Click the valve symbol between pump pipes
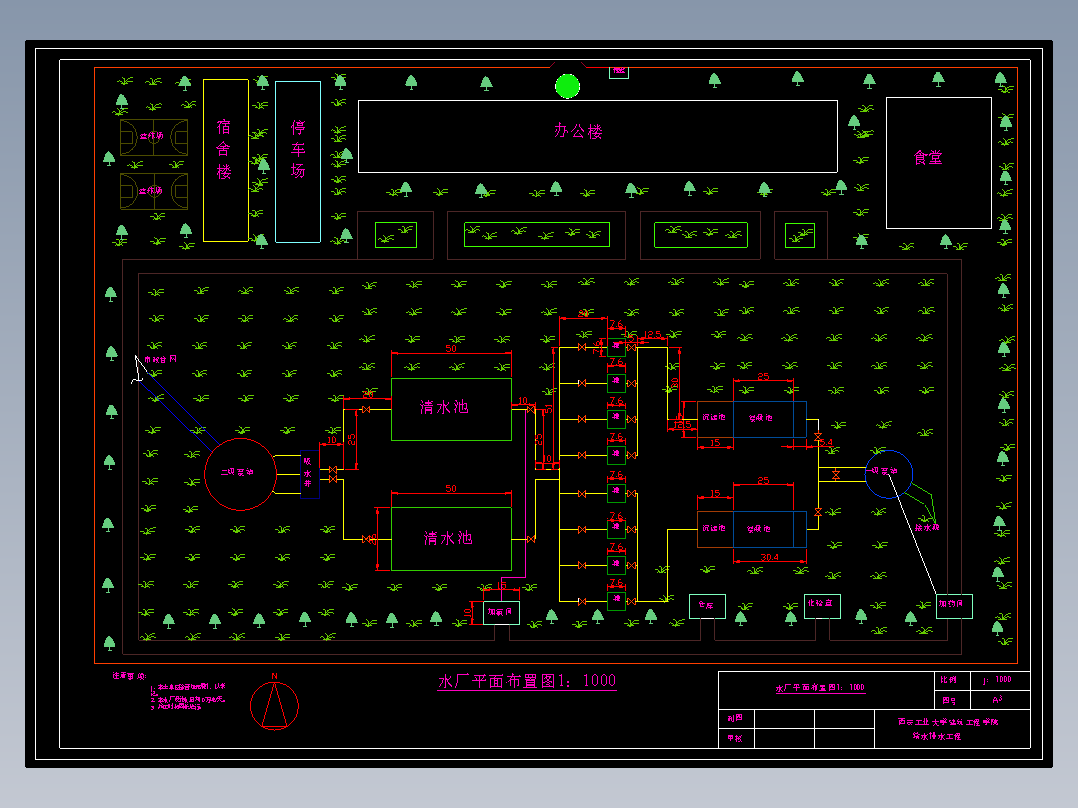The image size is (1078, 808). 835,474
